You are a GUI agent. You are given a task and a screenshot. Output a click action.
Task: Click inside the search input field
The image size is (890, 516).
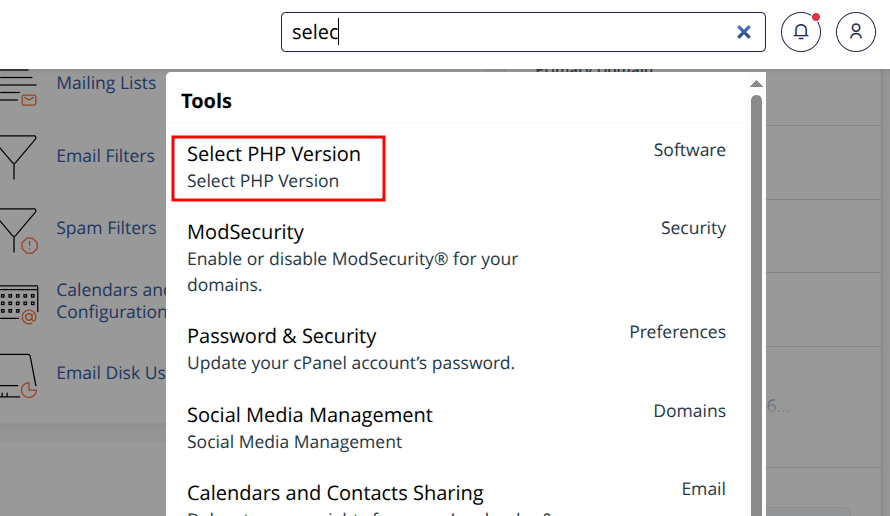pyautogui.click(x=520, y=32)
